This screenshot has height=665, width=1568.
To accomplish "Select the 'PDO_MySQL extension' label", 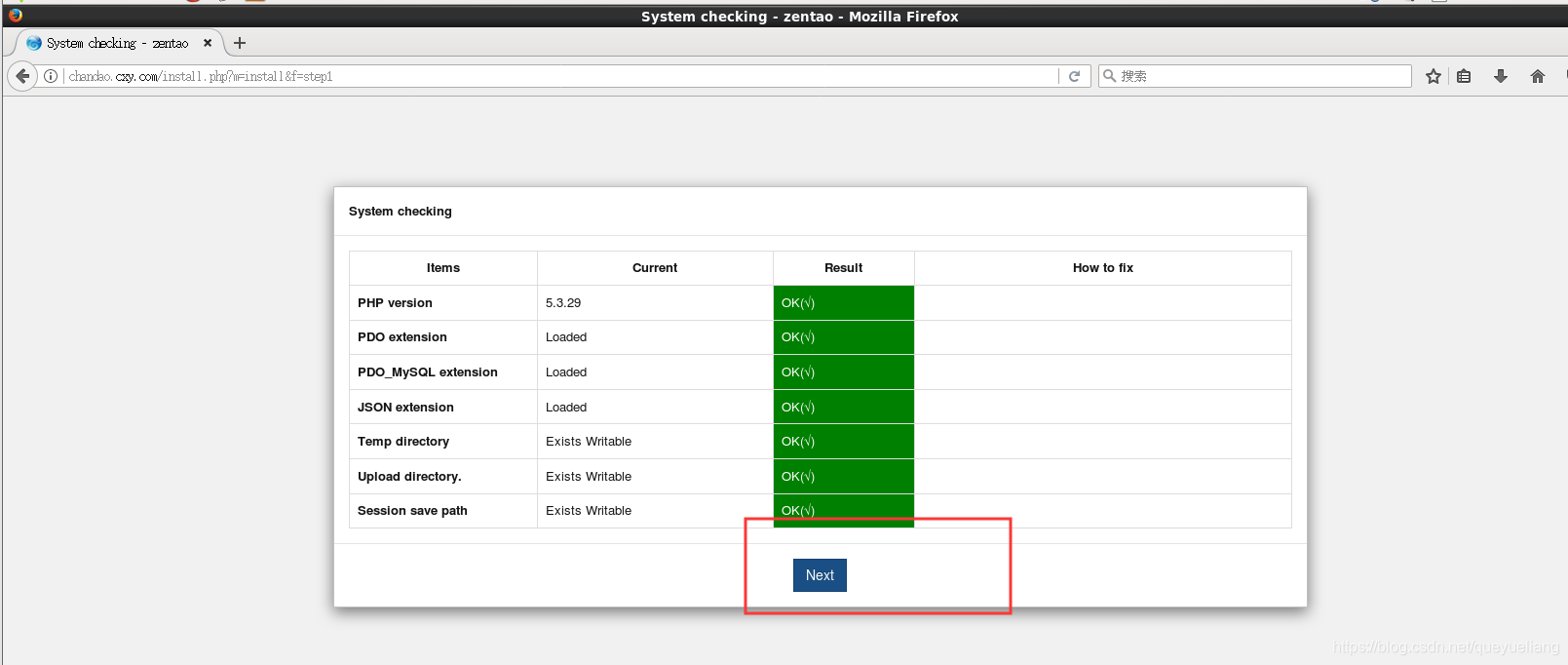I will tap(428, 372).
